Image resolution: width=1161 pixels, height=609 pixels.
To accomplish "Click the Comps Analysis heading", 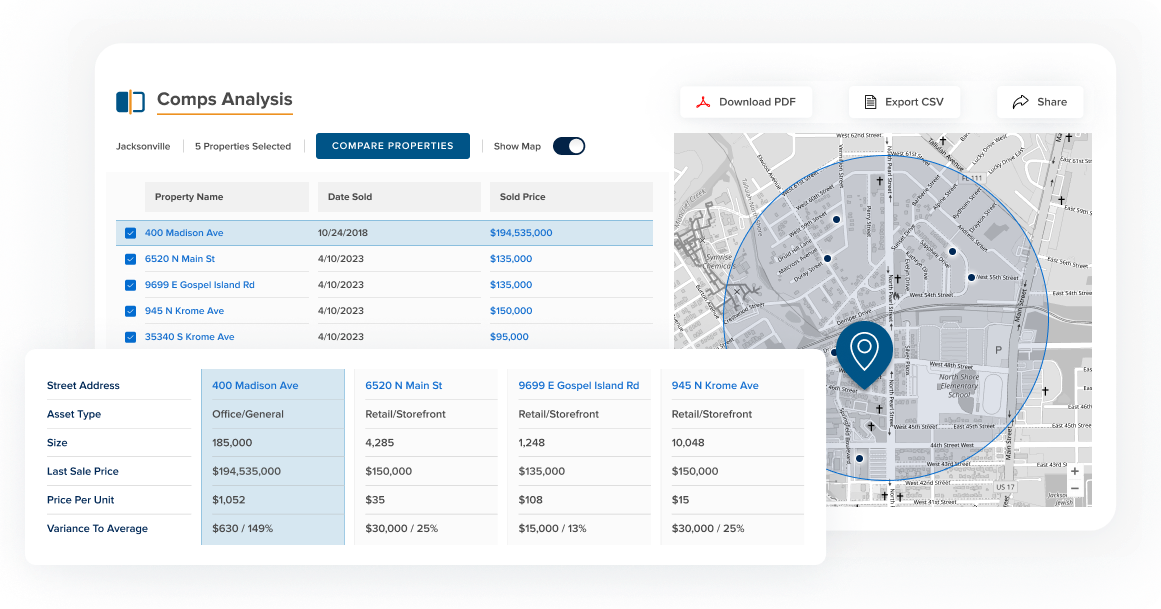I will coord(224,99).
